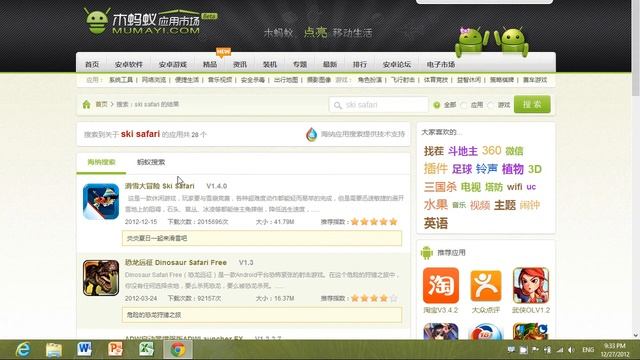The image size is (640, 360).
Task: Select the 应用 radio button
Action: pyautogui.click(x=464, y=105)
